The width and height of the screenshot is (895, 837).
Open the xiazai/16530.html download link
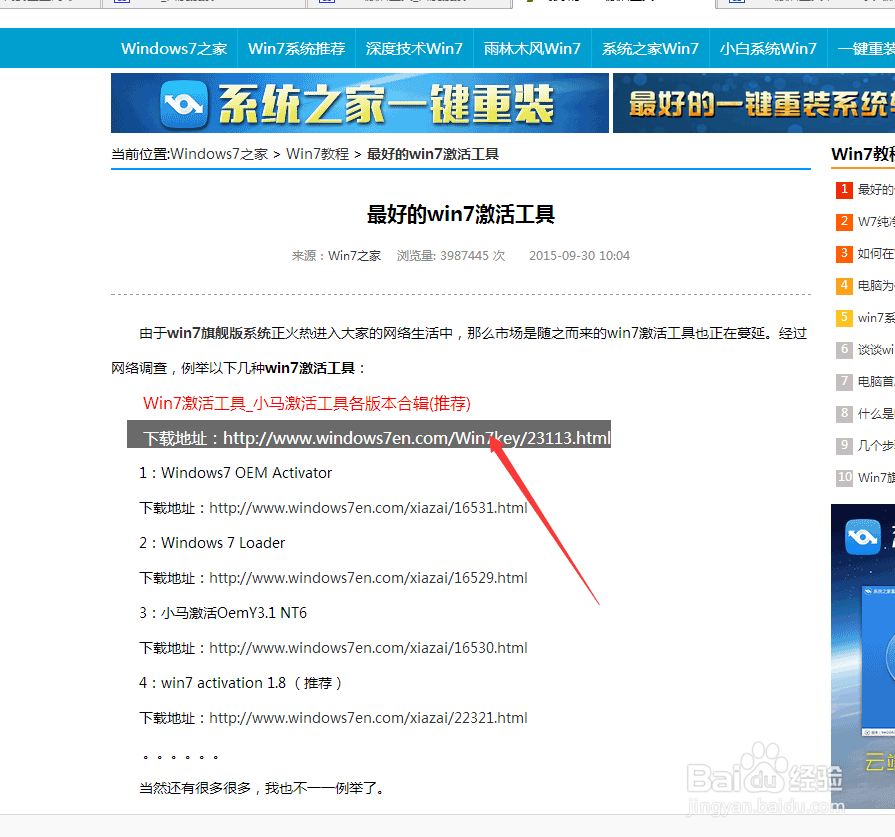point(368,648)
